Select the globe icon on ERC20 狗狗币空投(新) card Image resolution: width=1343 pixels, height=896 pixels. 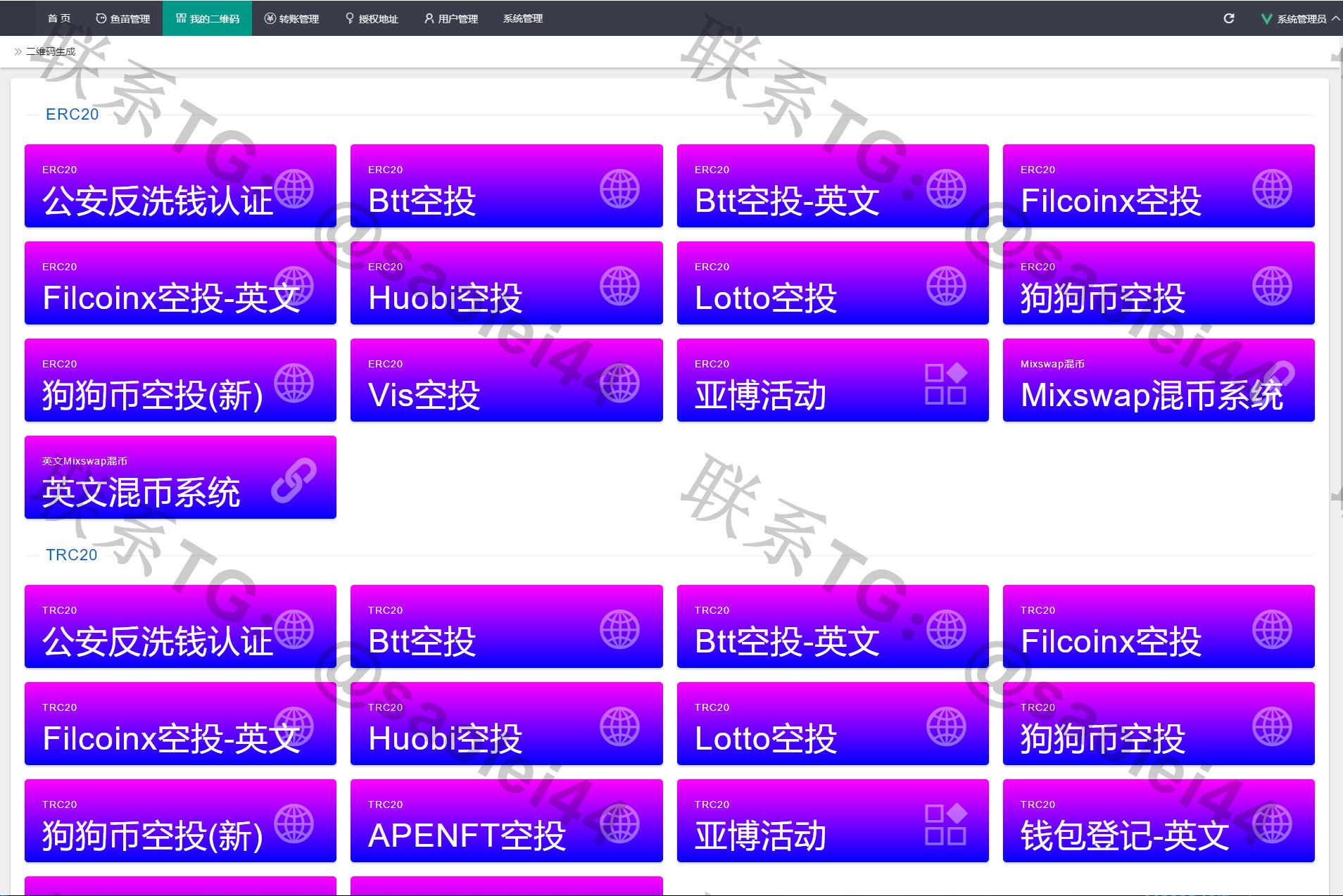pos(294,383)
